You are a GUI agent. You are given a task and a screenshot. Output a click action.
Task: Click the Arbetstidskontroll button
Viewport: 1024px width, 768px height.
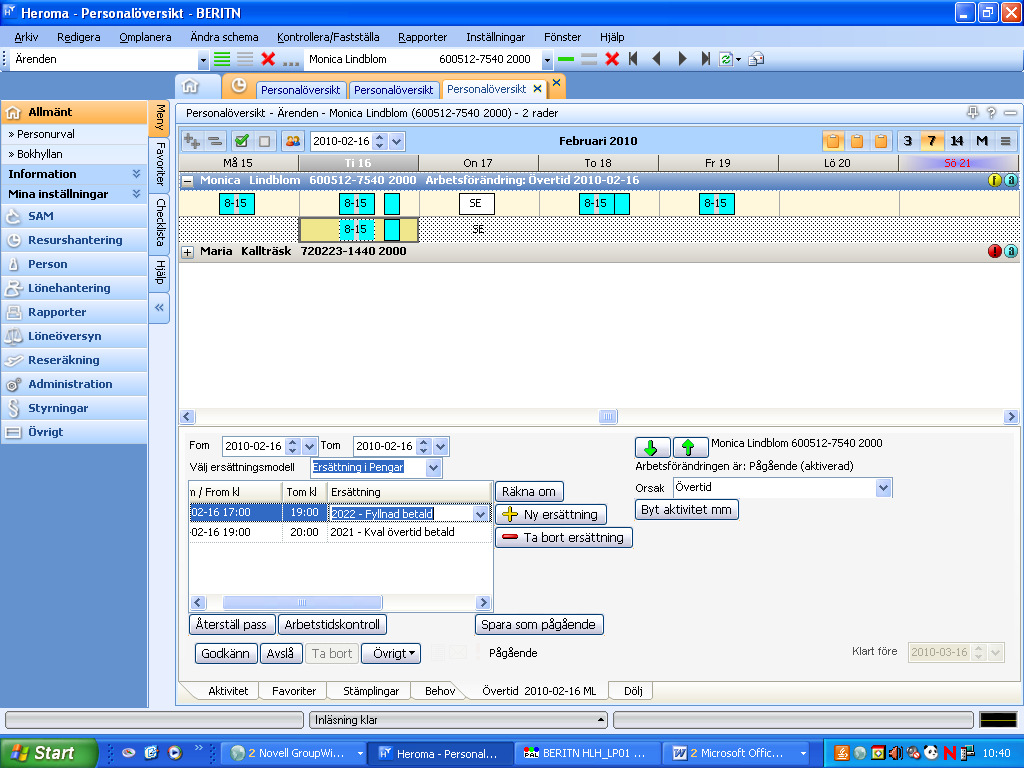click(x=332, y=625)
